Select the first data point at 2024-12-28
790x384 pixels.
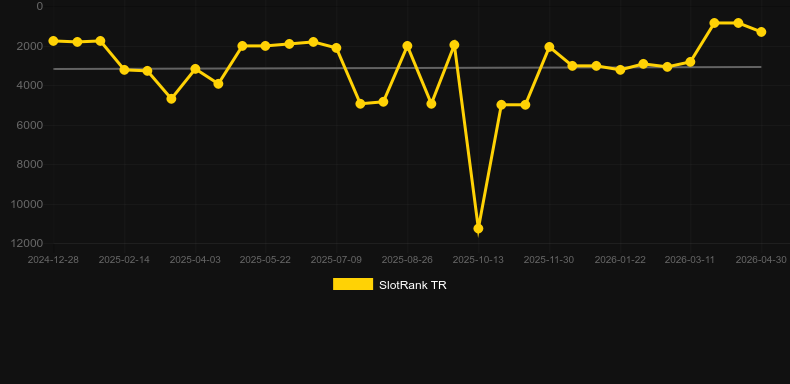pyautogui.click(x=53, y=41)
